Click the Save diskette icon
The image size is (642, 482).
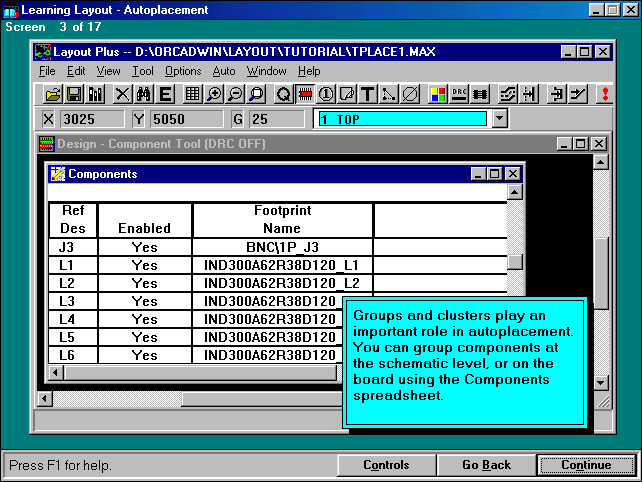click(x=74, y=94)
